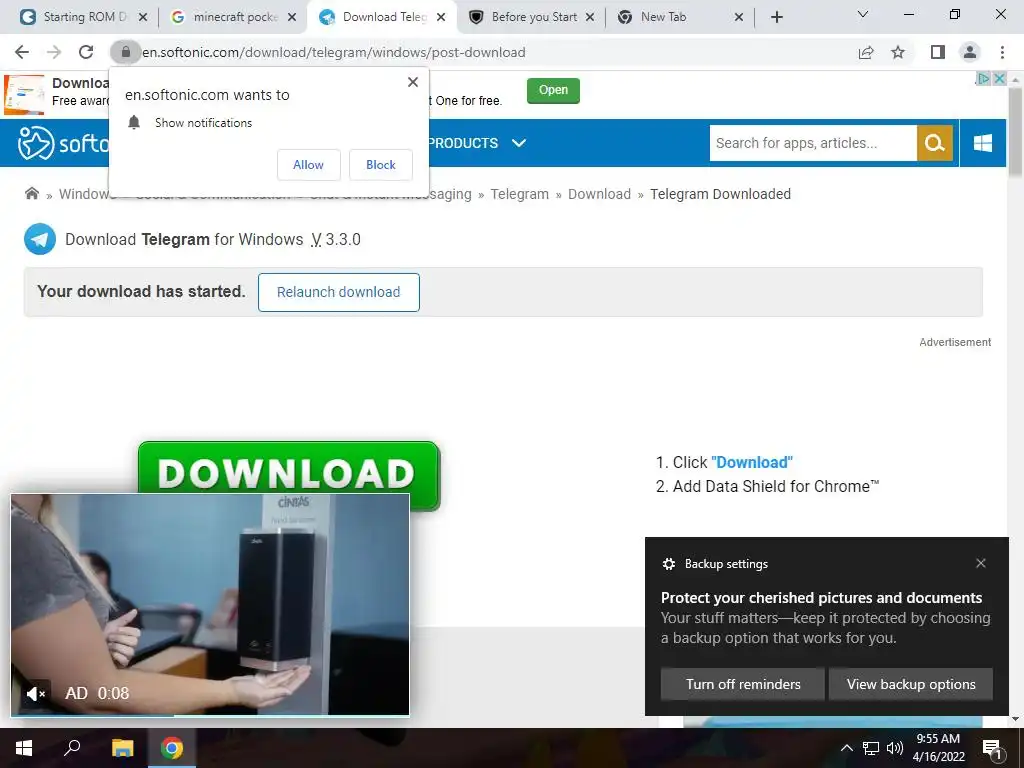Image resolution: width=1024 pixels, height=768 pixels.
Task: Close the minecraft pocket tab
Action: (293, 17)
